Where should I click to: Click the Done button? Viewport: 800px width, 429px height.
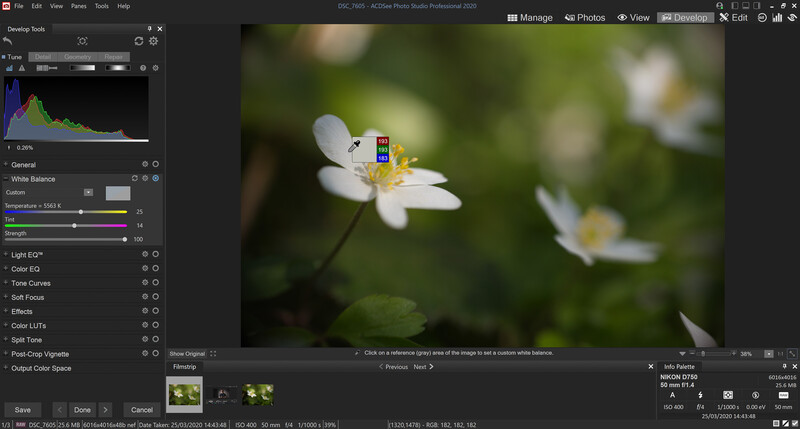pyautogui.click(x=82, y=410)
